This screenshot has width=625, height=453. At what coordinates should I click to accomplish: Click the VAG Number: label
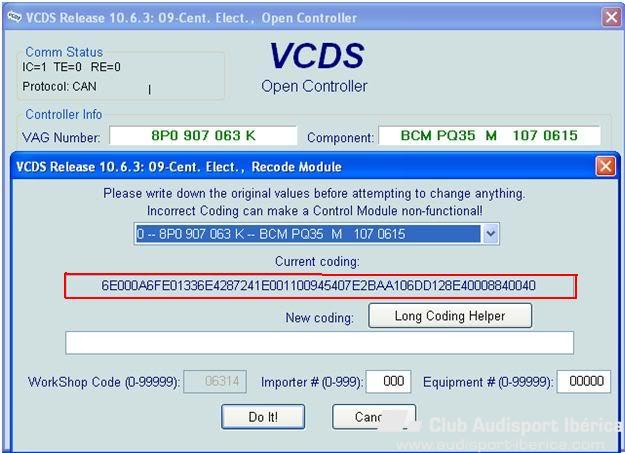[x=61, y=138]
